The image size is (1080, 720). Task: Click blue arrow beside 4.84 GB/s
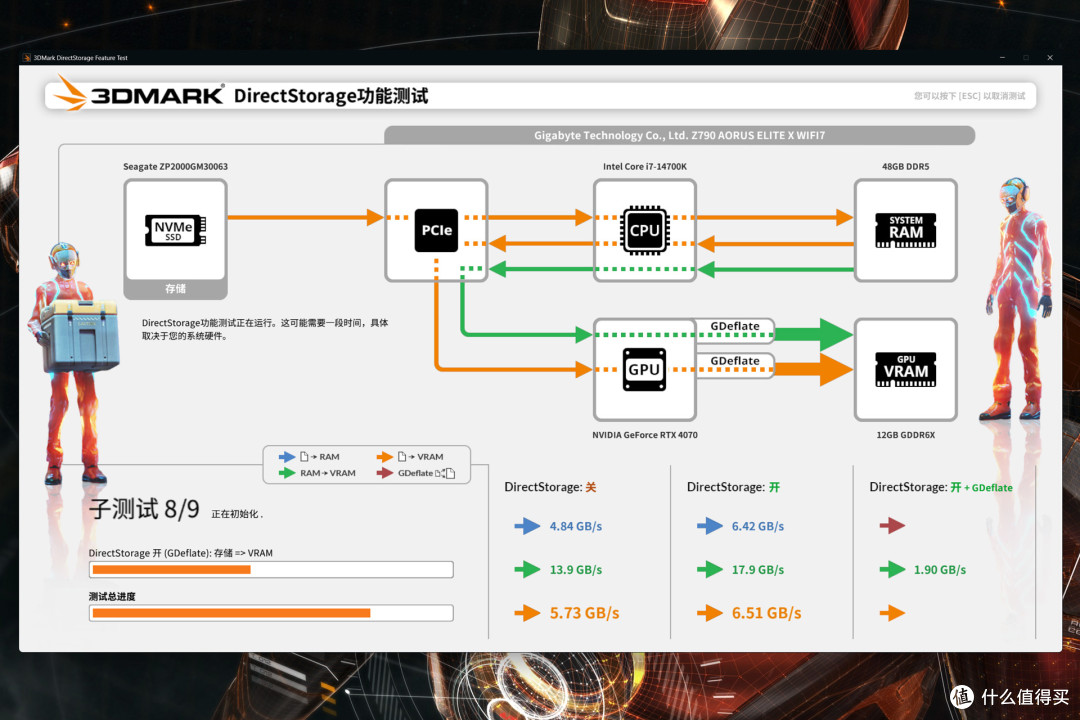click(528, 526)
